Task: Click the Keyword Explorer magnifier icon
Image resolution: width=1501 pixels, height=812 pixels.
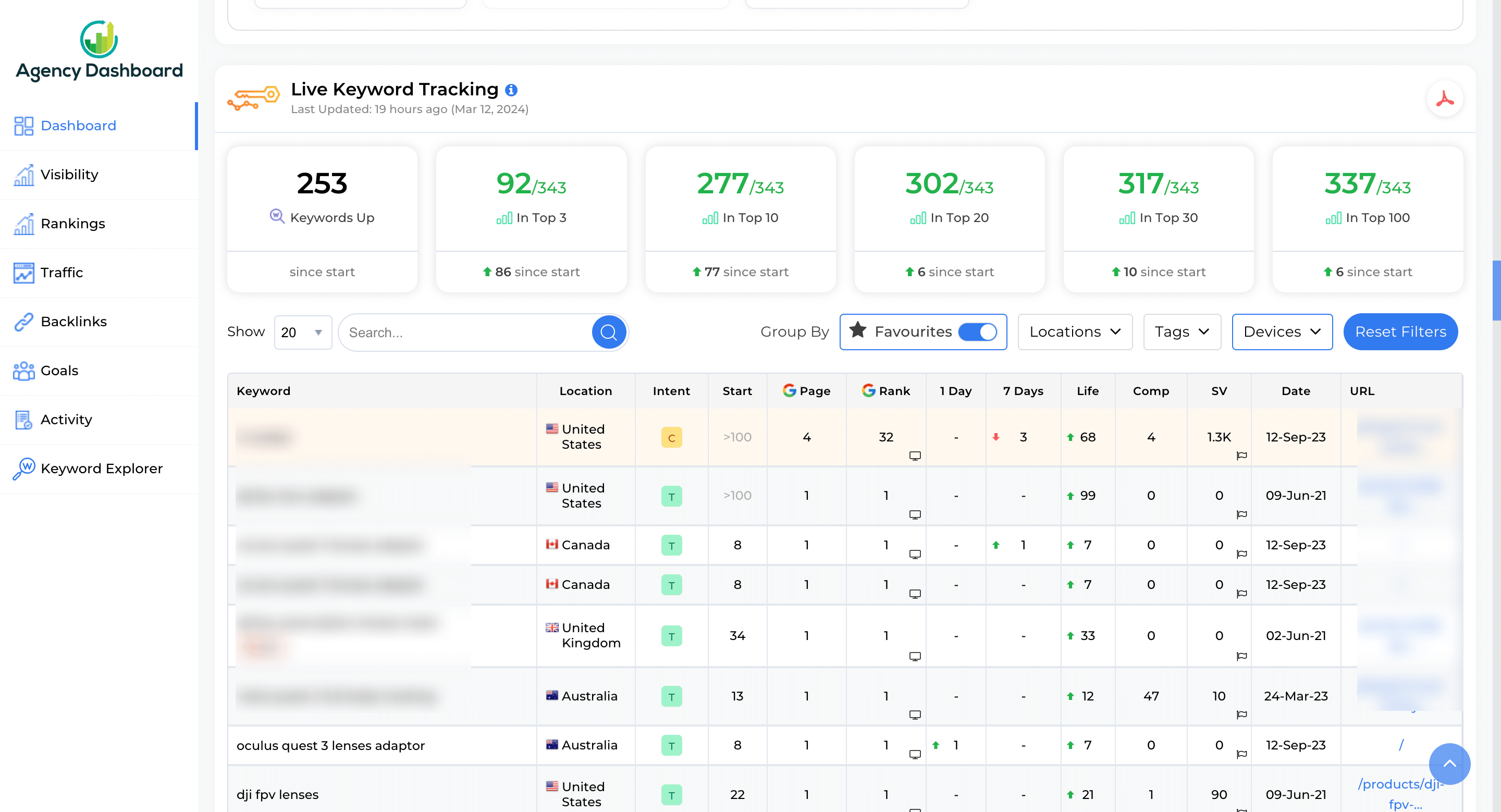Action: [x=24, y=469]
